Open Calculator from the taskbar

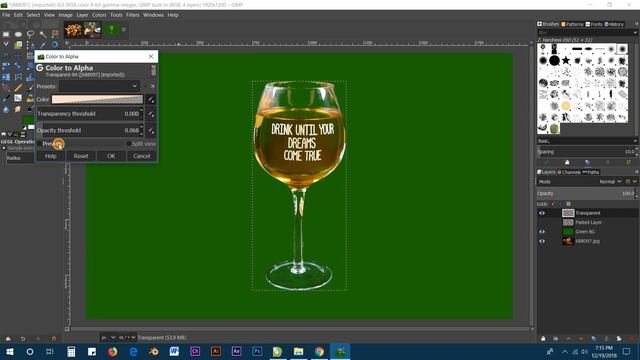coord(71,351)
